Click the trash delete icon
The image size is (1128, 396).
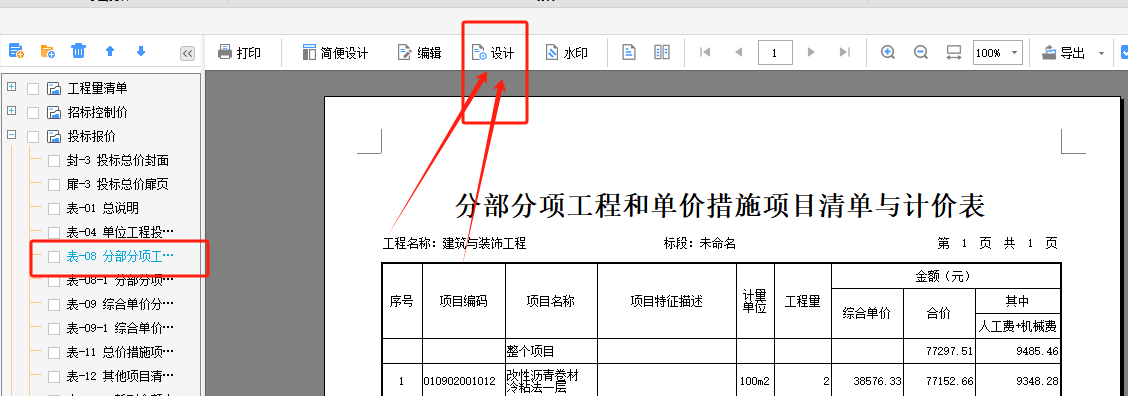pos(78,51)
